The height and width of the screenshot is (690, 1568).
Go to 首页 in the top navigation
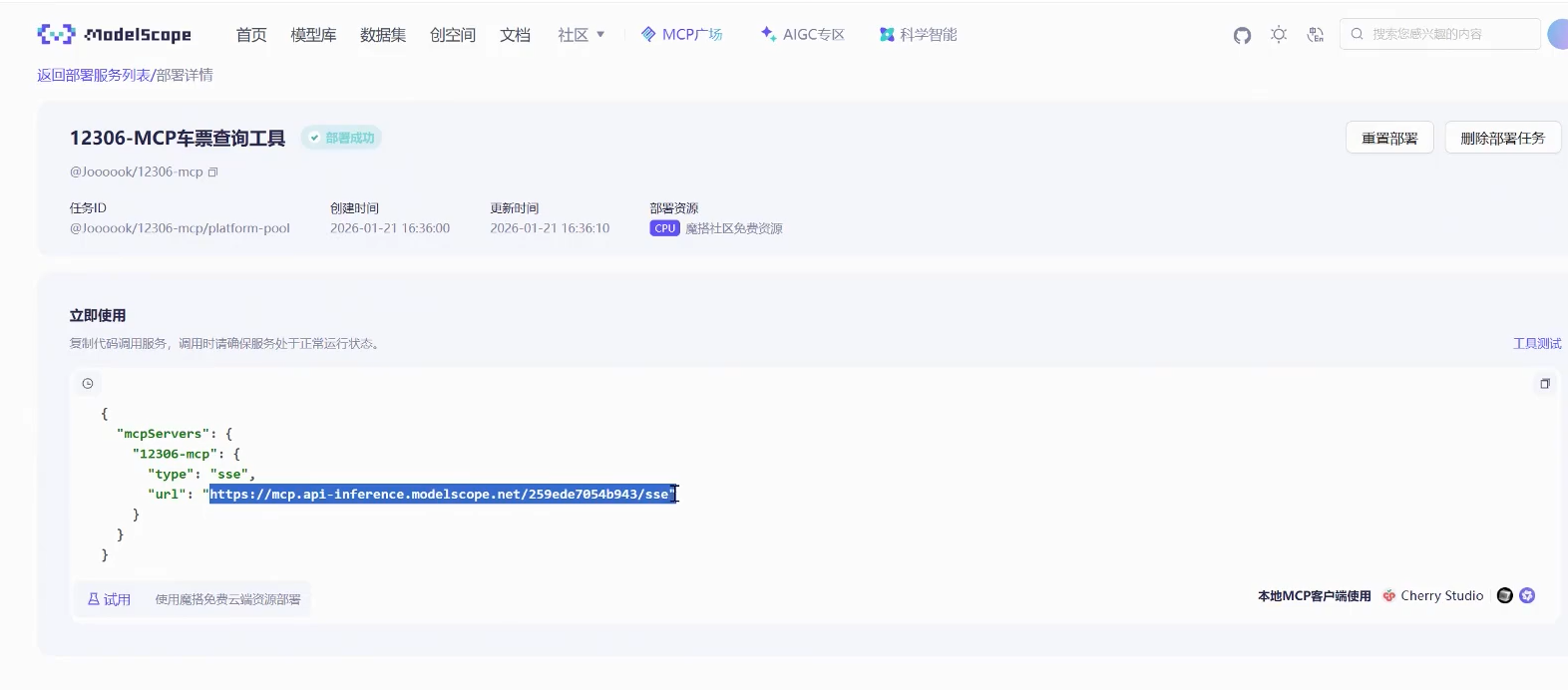pyautogui.click(x=251, y=35)
